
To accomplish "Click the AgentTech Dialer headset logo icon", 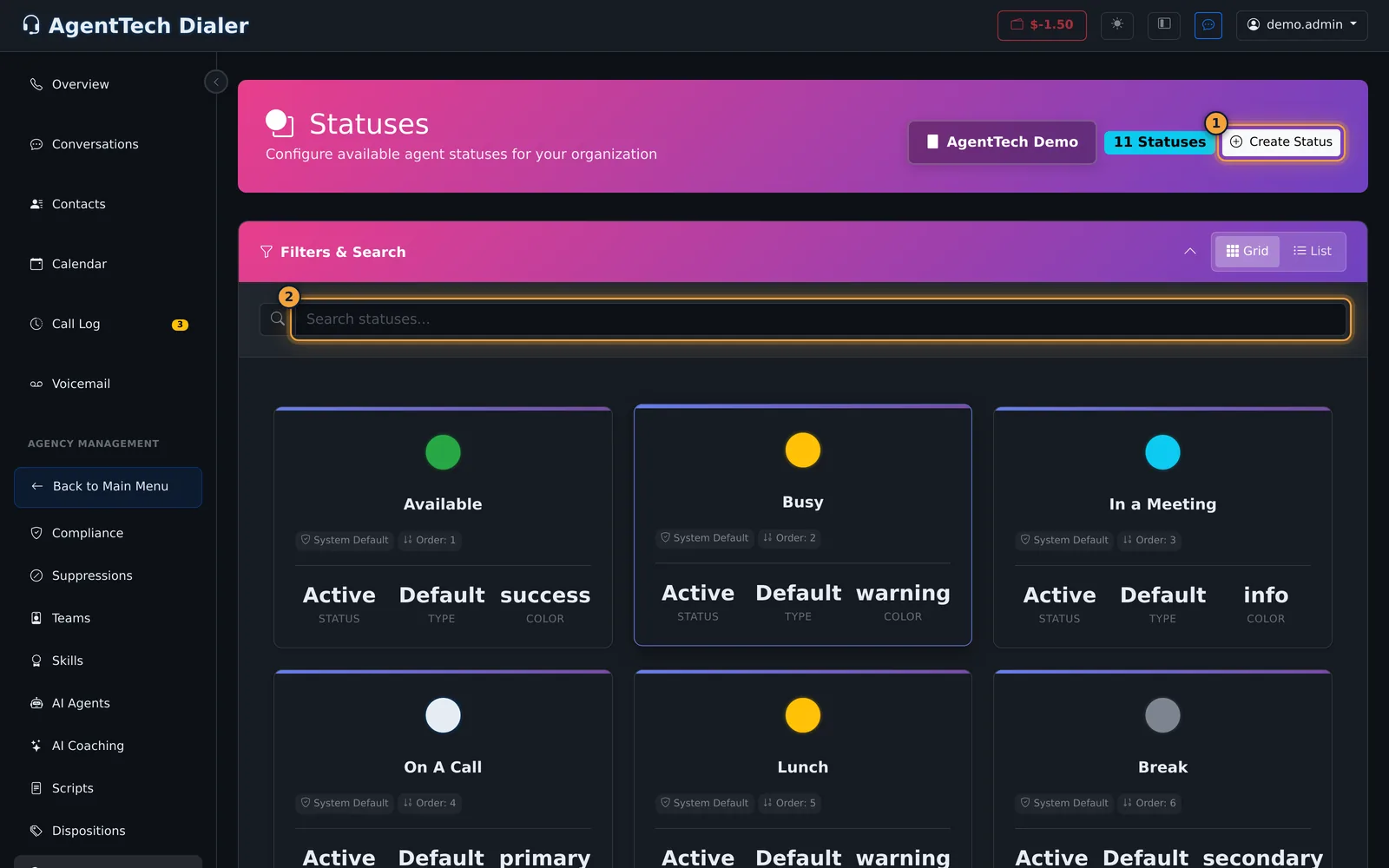I will tap(31, 25).
